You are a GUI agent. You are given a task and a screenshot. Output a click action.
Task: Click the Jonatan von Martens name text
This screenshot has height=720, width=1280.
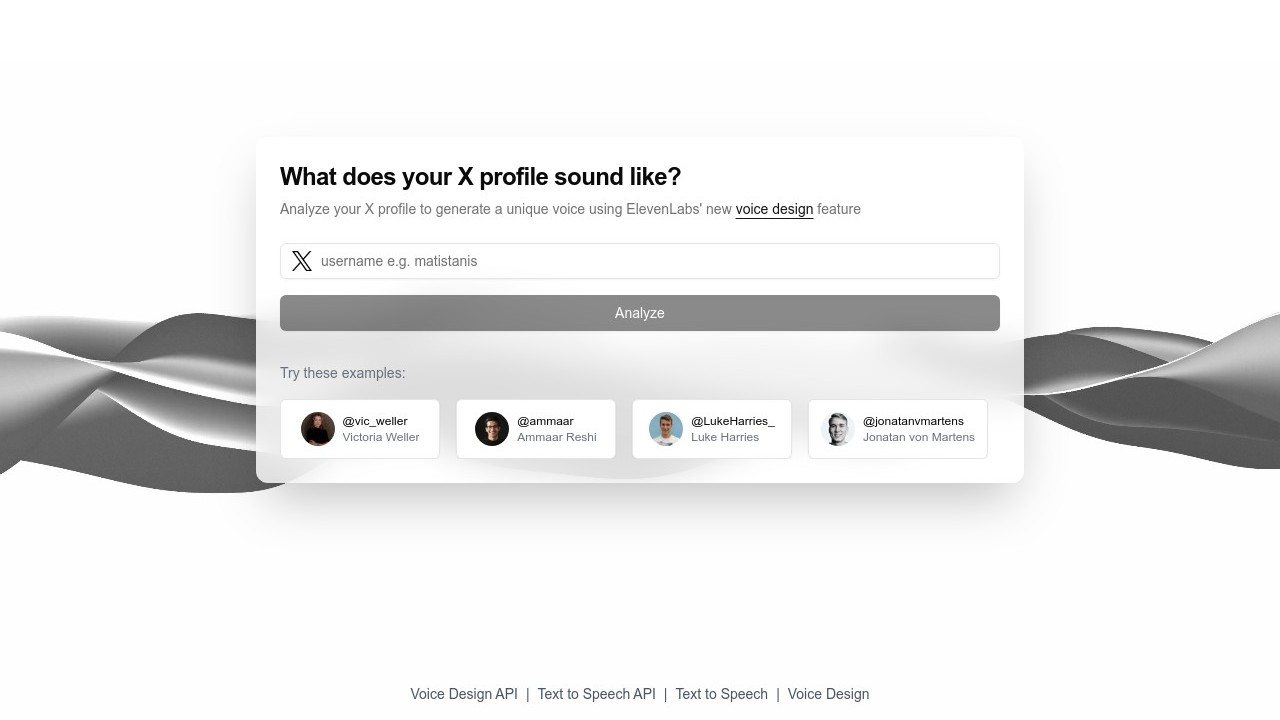click(x=919, y=437)
